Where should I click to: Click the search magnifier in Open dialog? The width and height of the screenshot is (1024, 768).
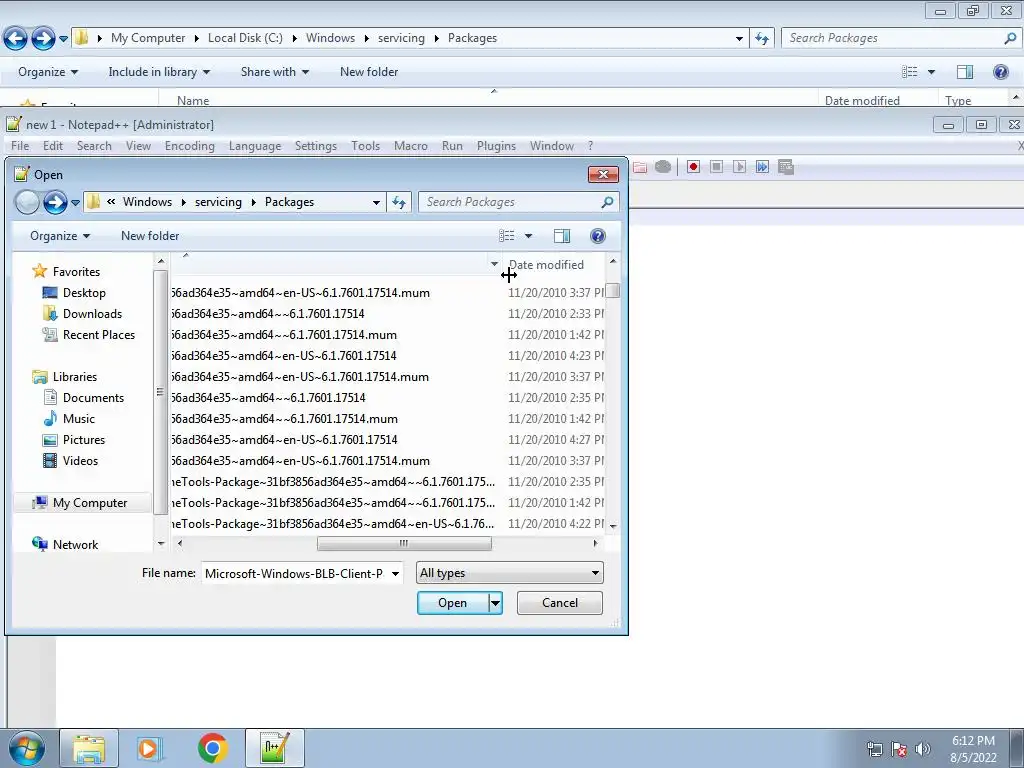[x=607, y=202]
